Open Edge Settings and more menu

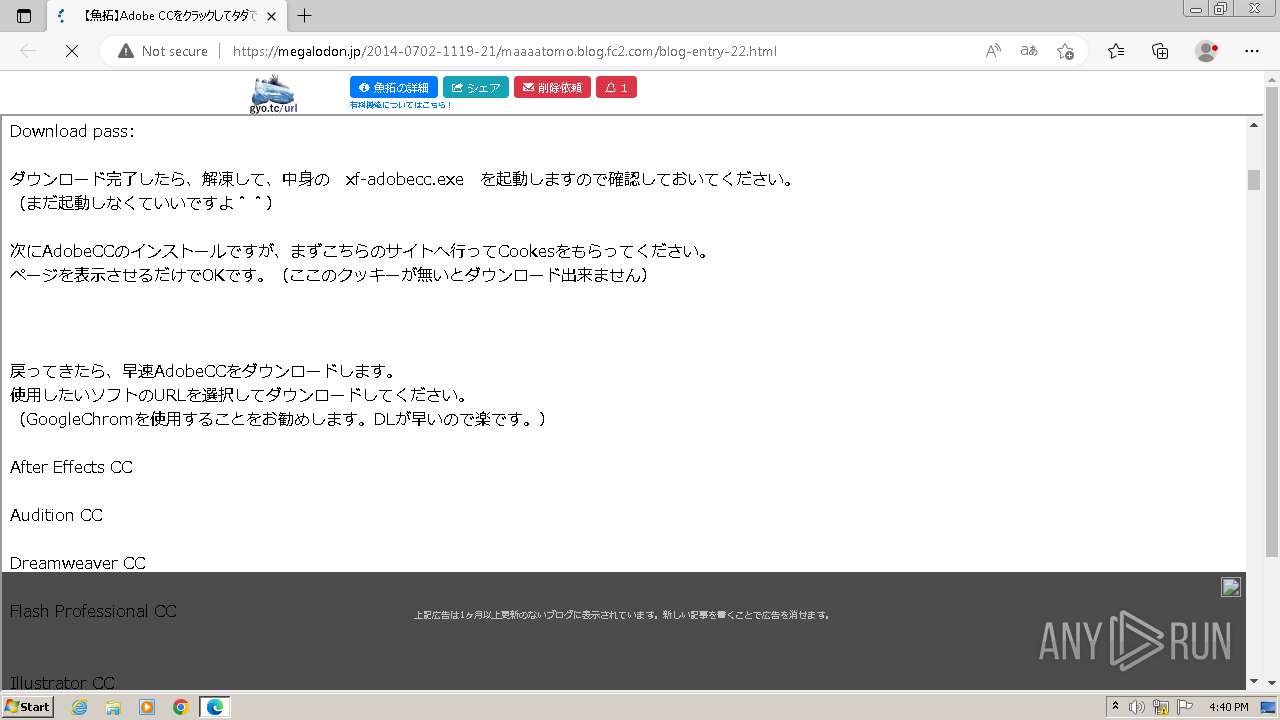tap(1252, 51)
